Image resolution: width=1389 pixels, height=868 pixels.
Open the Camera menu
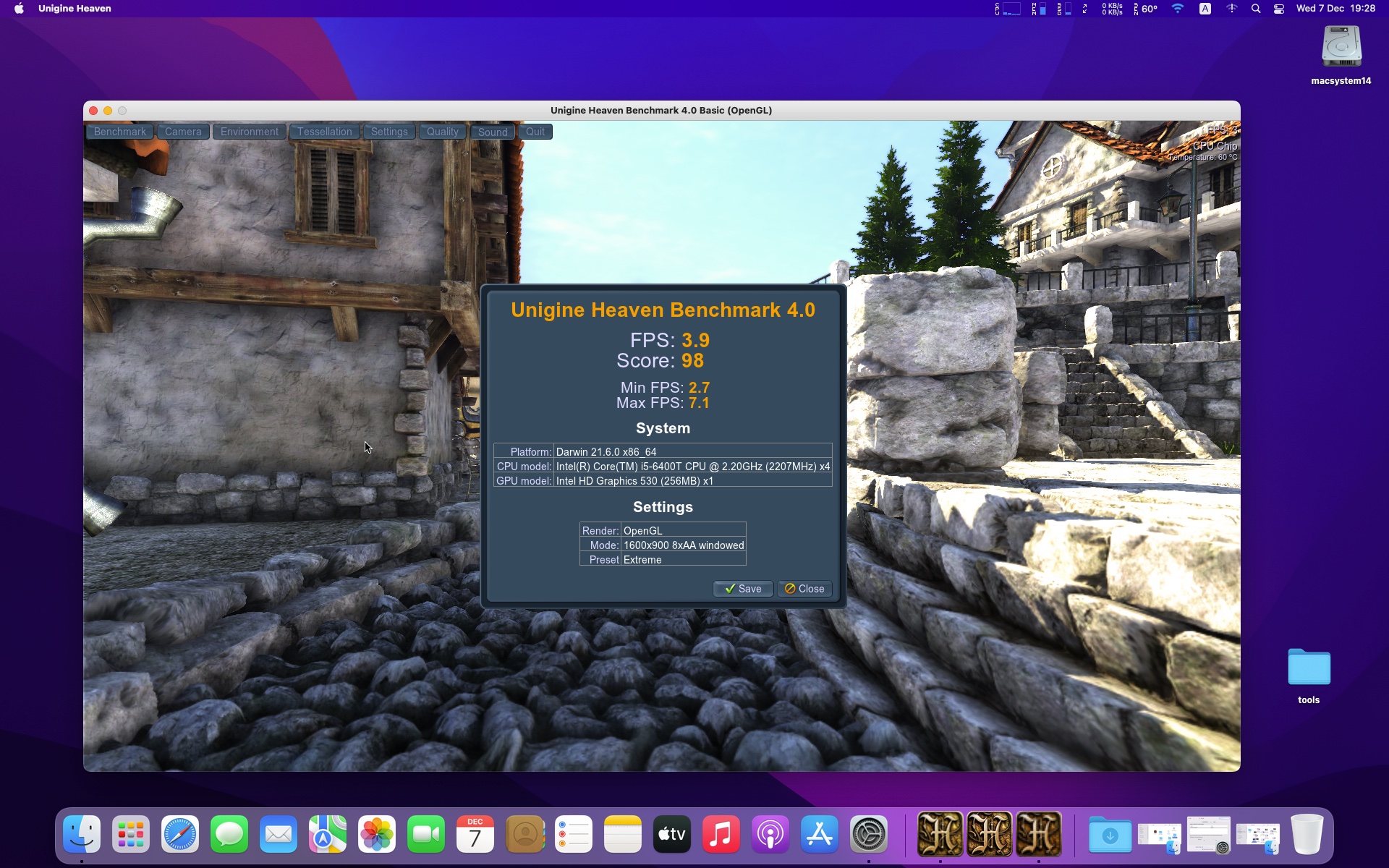coord(183,132)
